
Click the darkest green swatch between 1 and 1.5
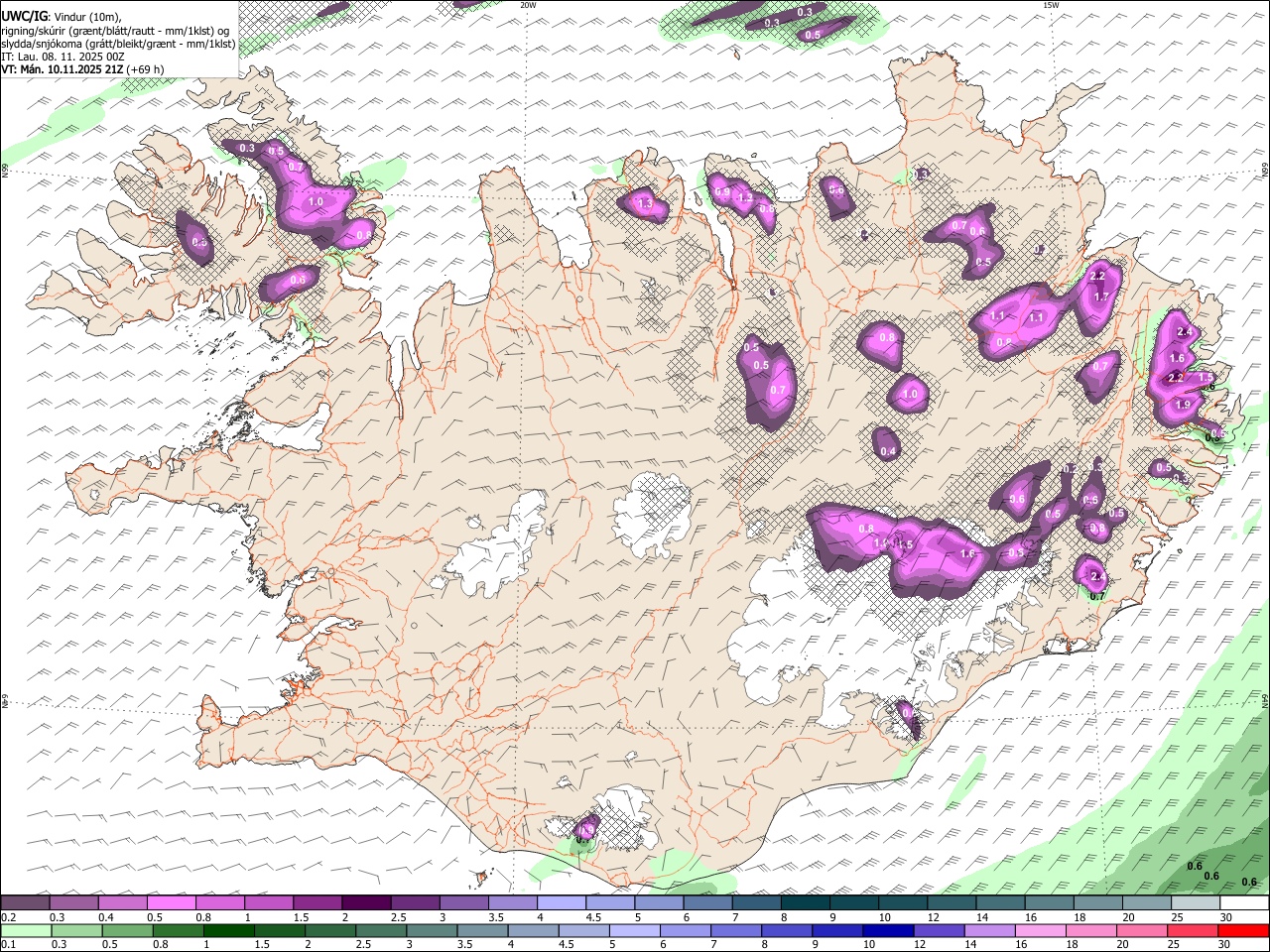(x=228, y=931)
